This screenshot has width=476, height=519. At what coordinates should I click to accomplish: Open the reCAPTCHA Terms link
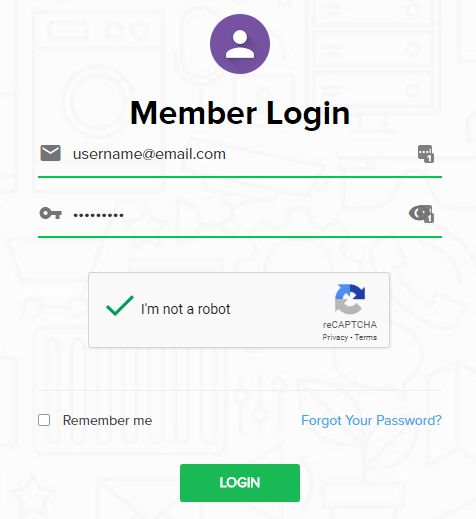coord(366,337)
